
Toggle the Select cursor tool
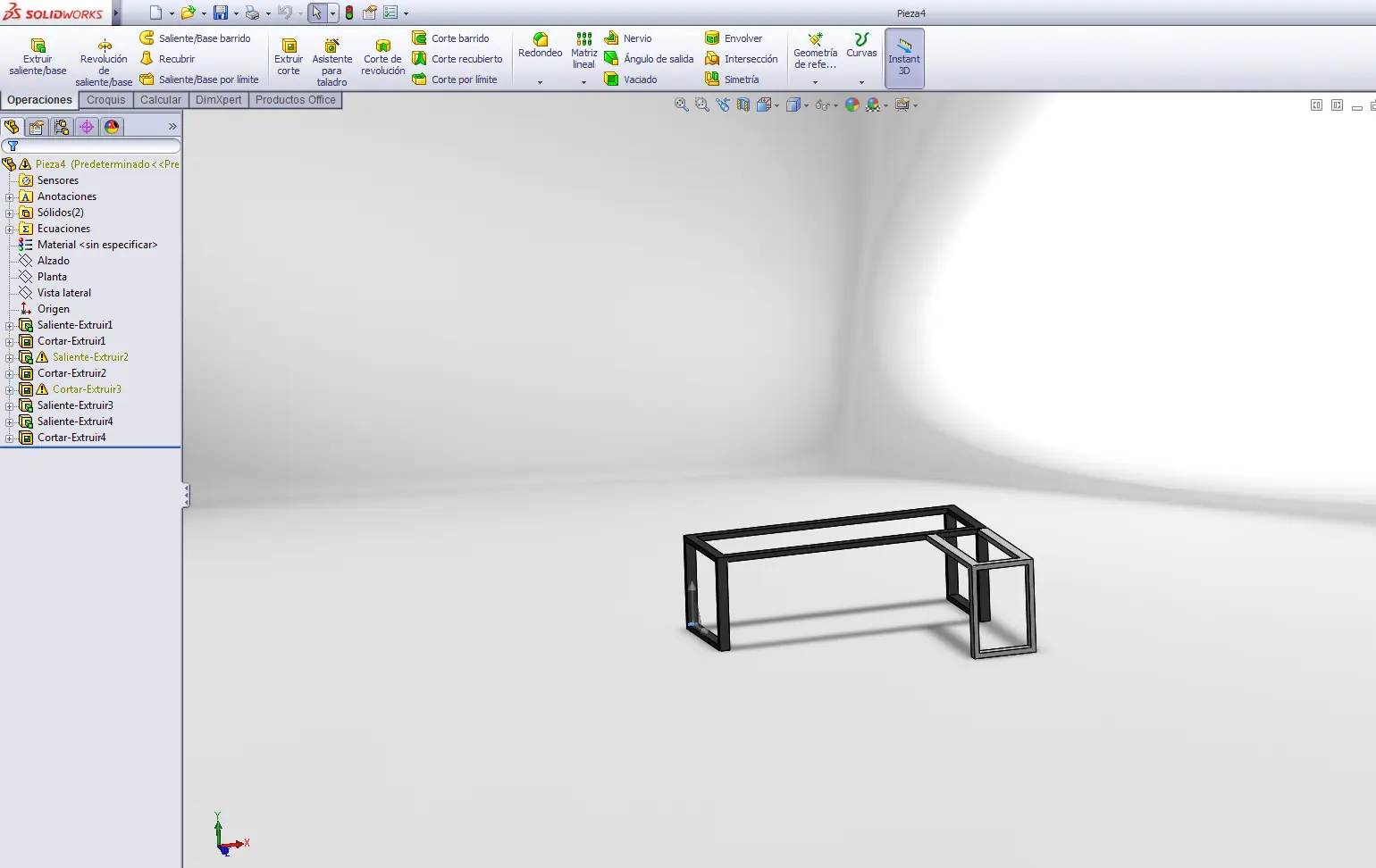(316, 13)
